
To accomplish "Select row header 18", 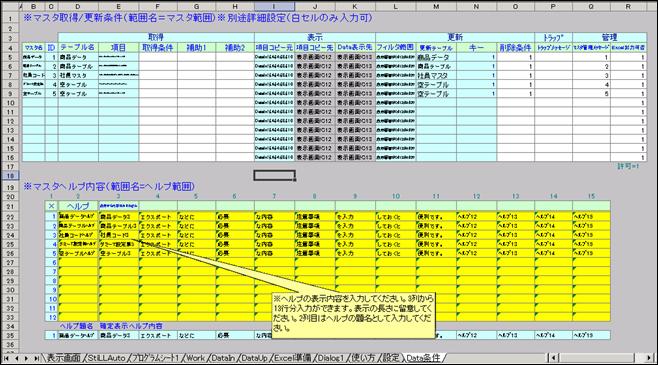I will click(x=11, y=176).
